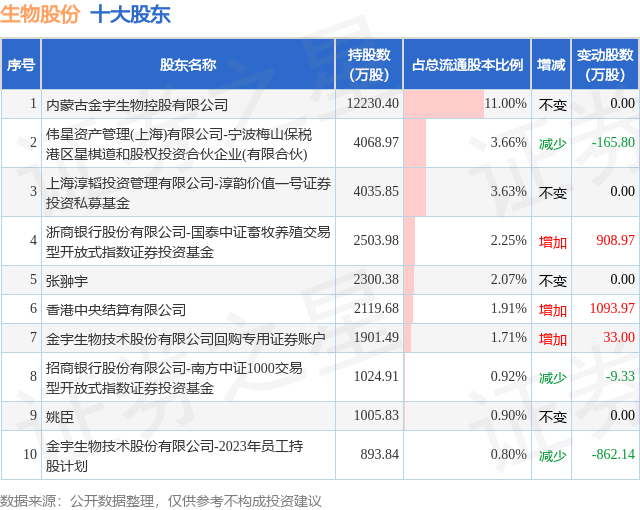Click 减少 in the 招商银行 row

[553, 378]
